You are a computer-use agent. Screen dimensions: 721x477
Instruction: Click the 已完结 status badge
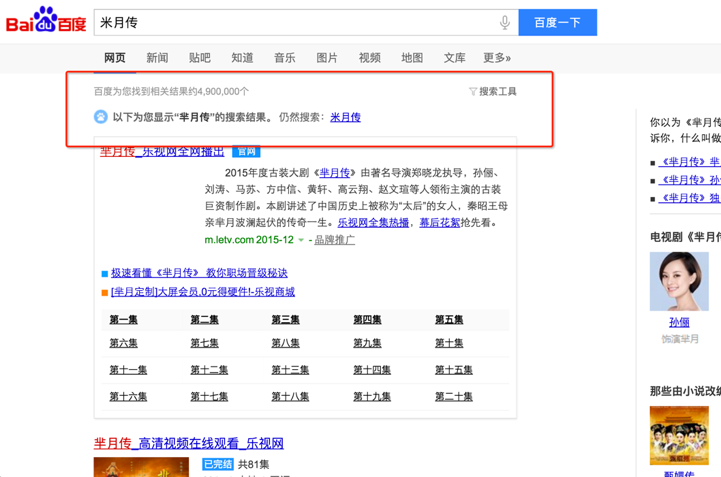217,464
